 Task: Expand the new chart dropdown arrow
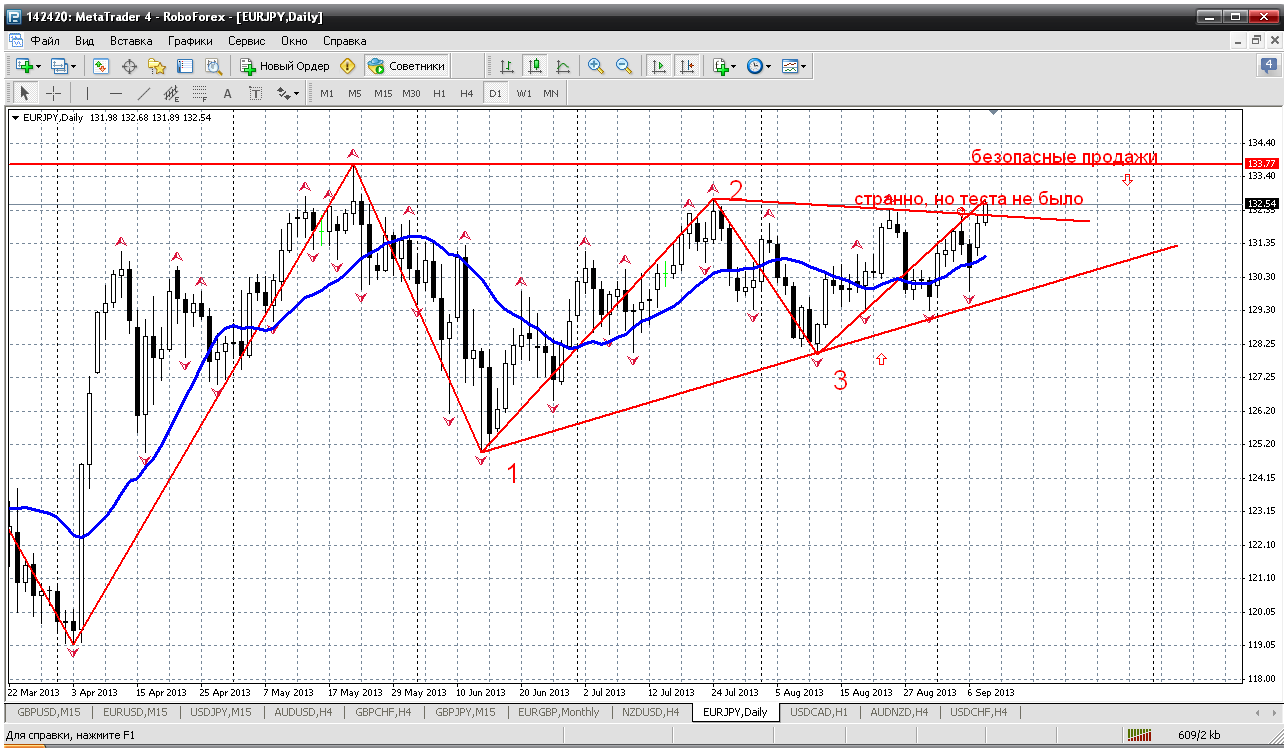click(39, 67)
